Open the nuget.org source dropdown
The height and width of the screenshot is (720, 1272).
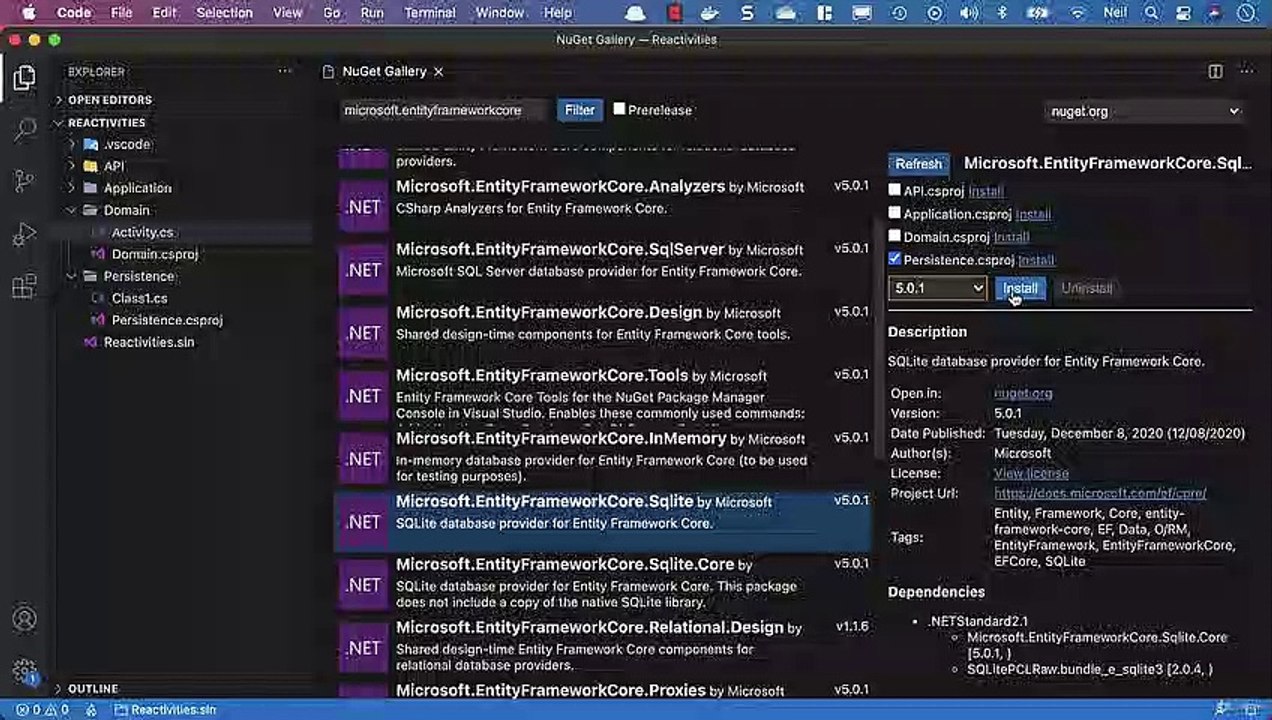coord(1144,111)
